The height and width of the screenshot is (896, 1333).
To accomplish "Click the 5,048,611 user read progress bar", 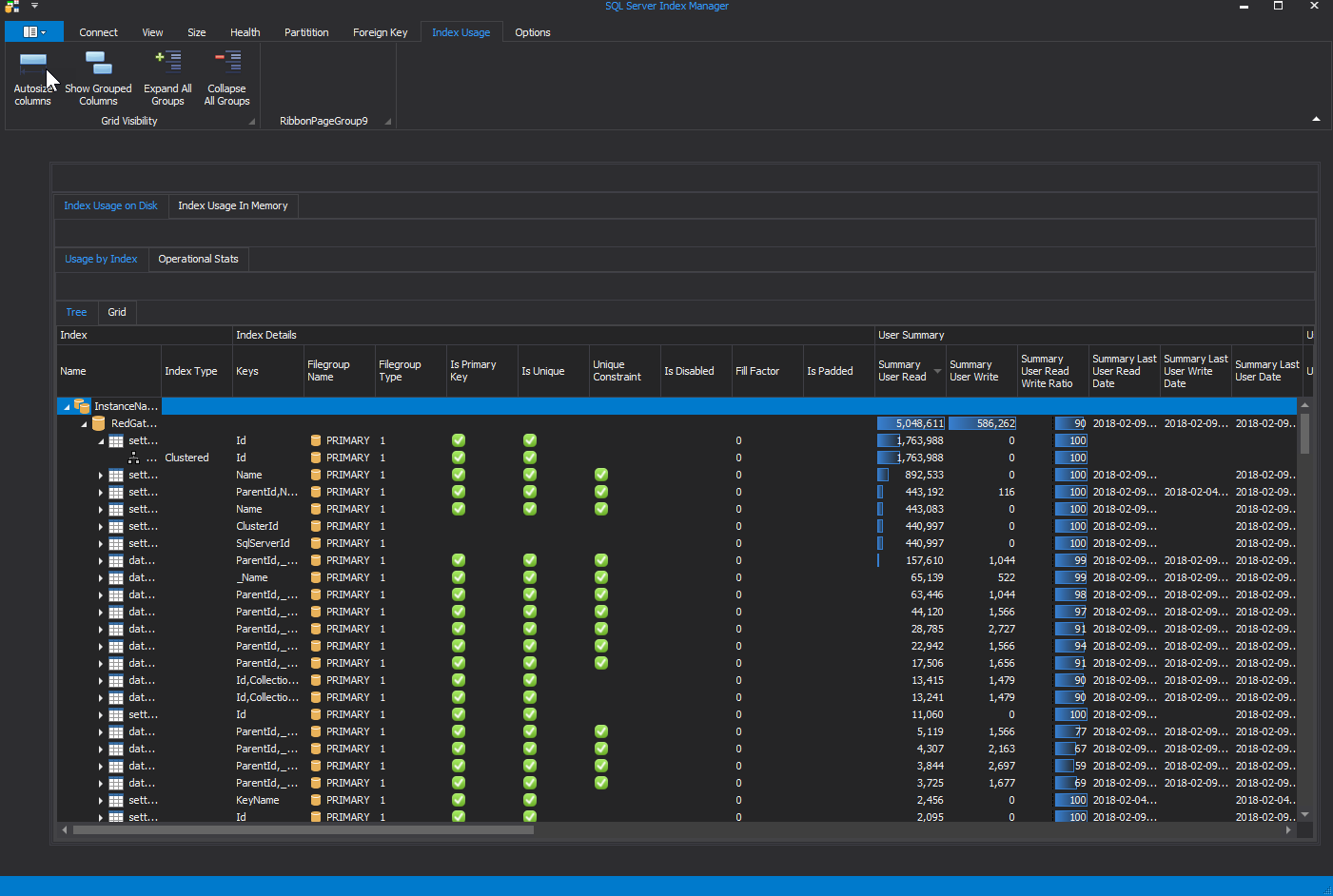I will click(x=911, y=423).
